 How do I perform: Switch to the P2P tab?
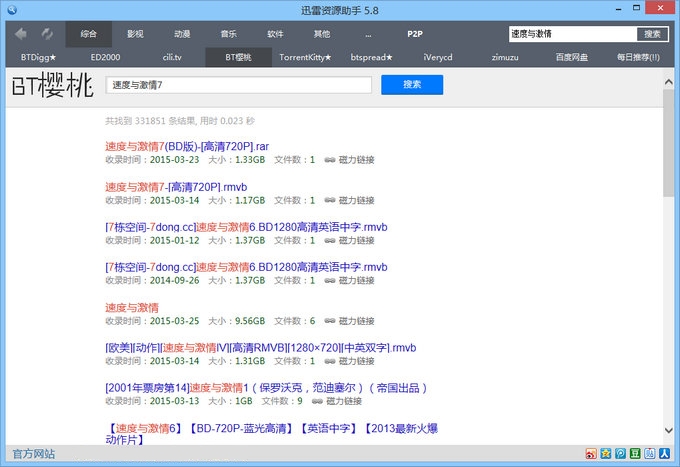tap(415, 34)
